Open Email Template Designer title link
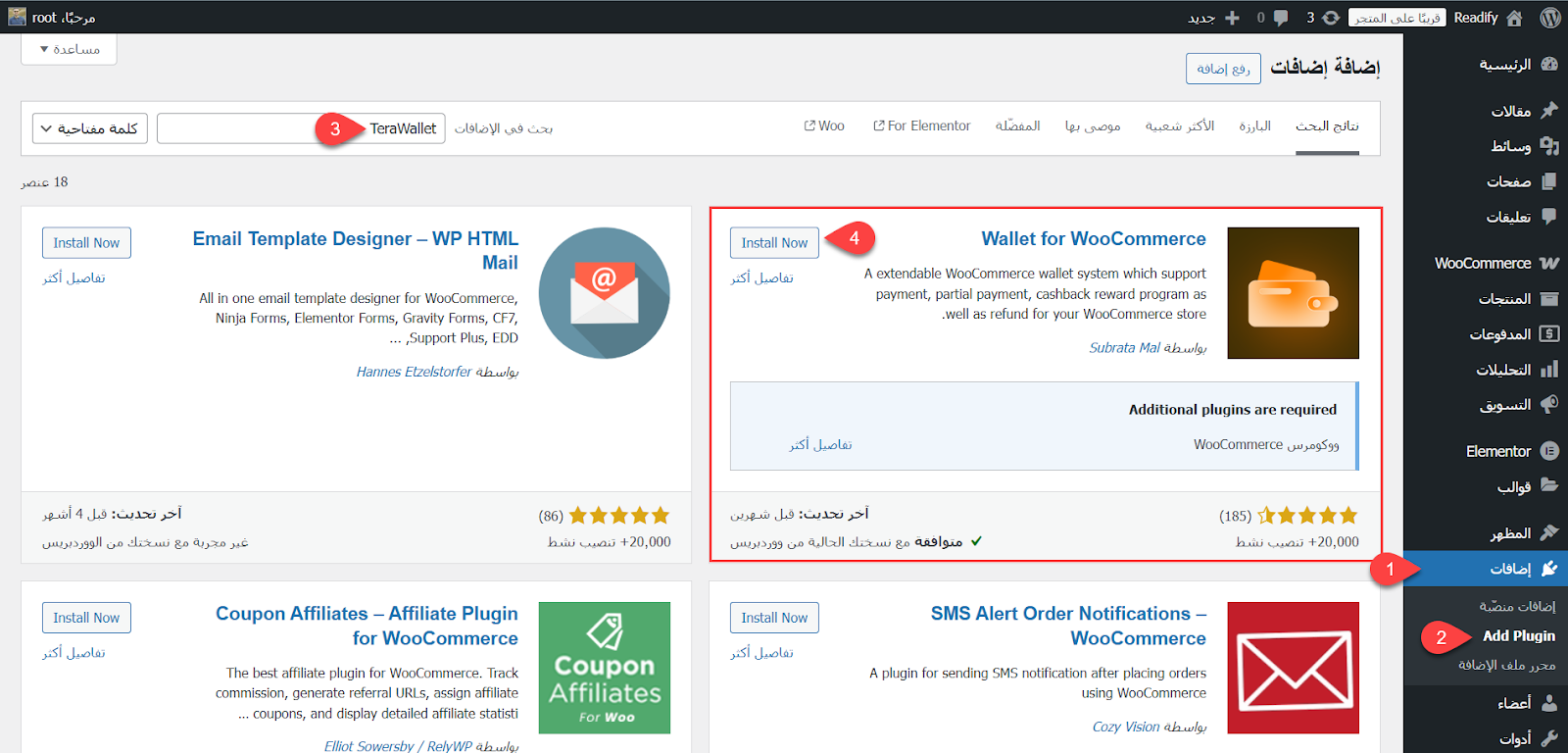Viewport: 1568px width, 753px height. (356, 251)
